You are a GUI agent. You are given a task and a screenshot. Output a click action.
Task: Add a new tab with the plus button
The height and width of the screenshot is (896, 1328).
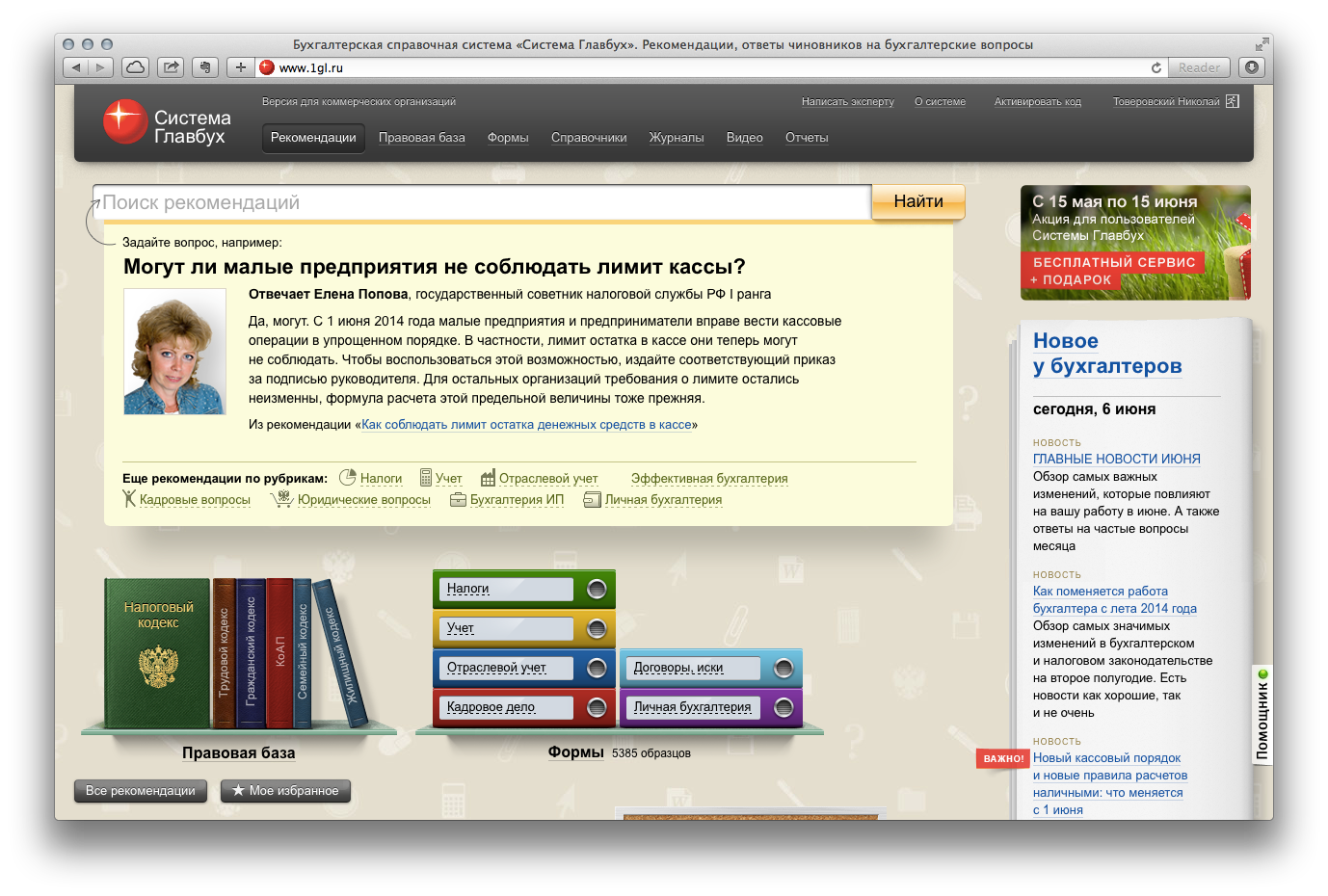(240, 67)
